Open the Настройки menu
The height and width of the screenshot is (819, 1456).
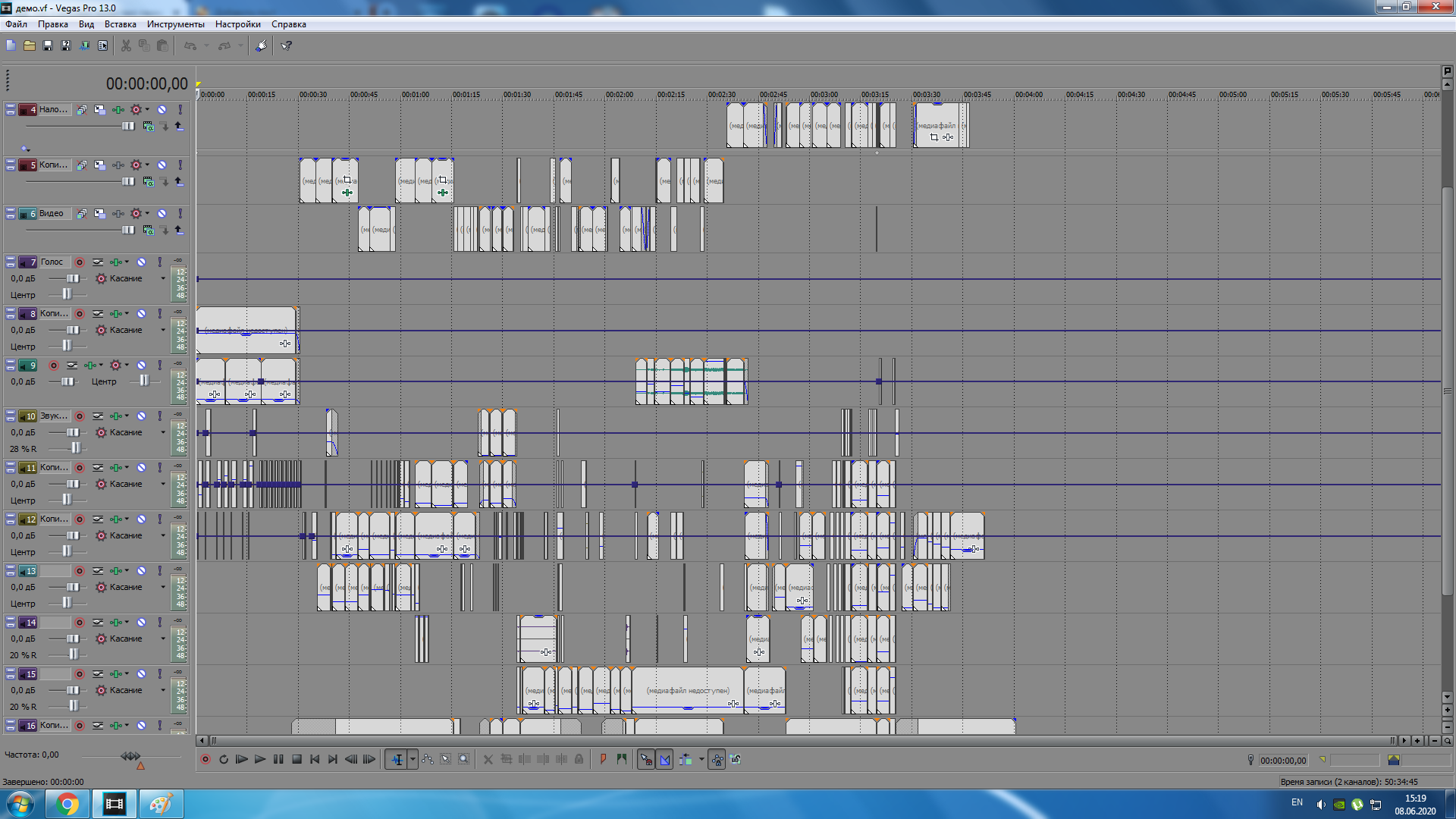(x=238, y=24)
